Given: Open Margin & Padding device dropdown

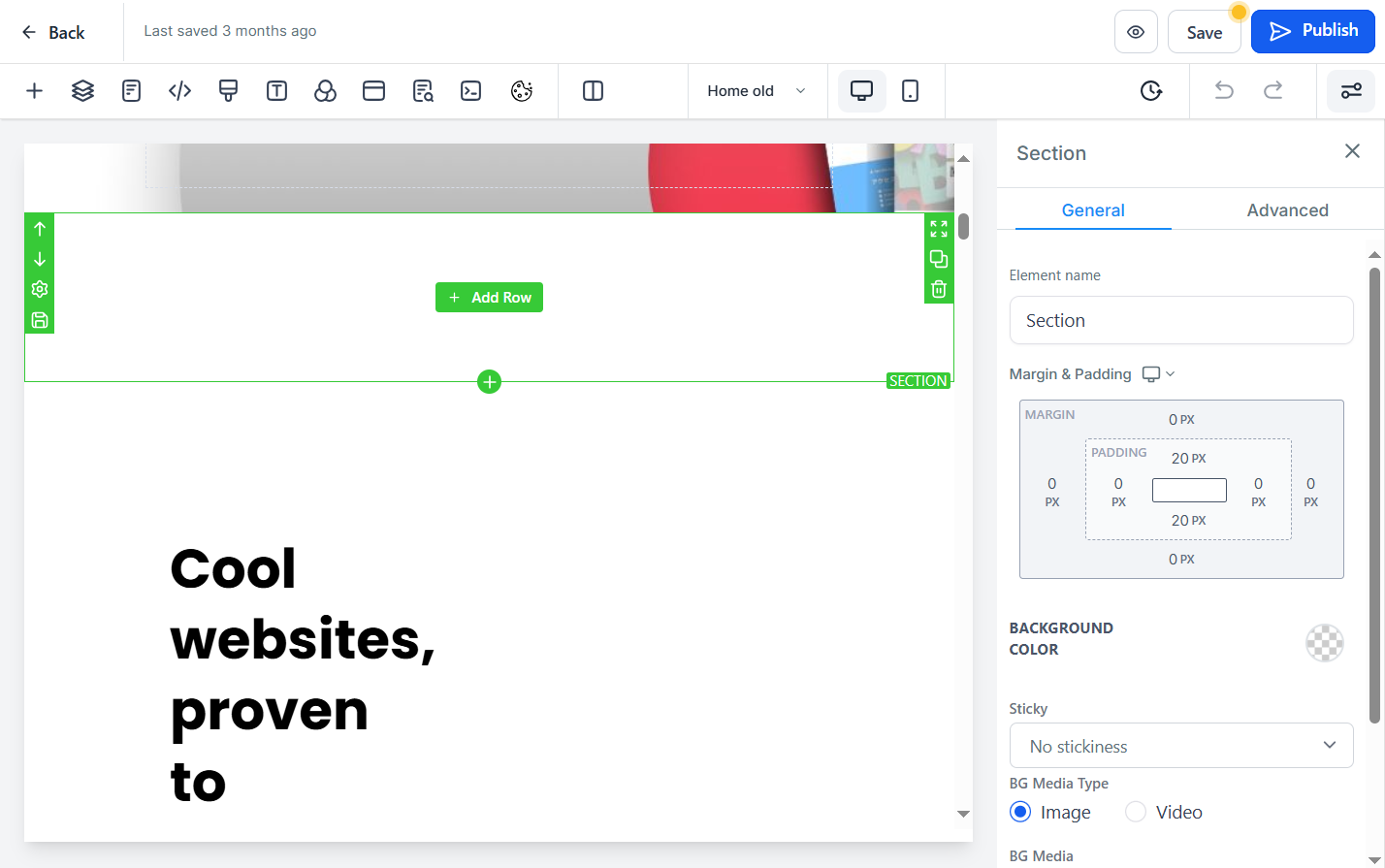Looking at the screenshot, I should [x=1159, y=374].
